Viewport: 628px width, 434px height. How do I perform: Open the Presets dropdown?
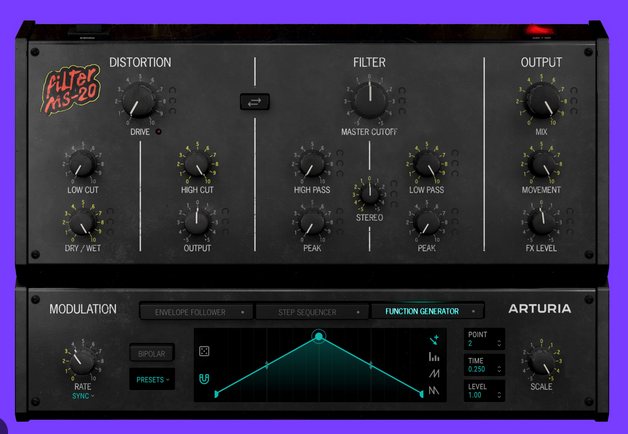152,379
